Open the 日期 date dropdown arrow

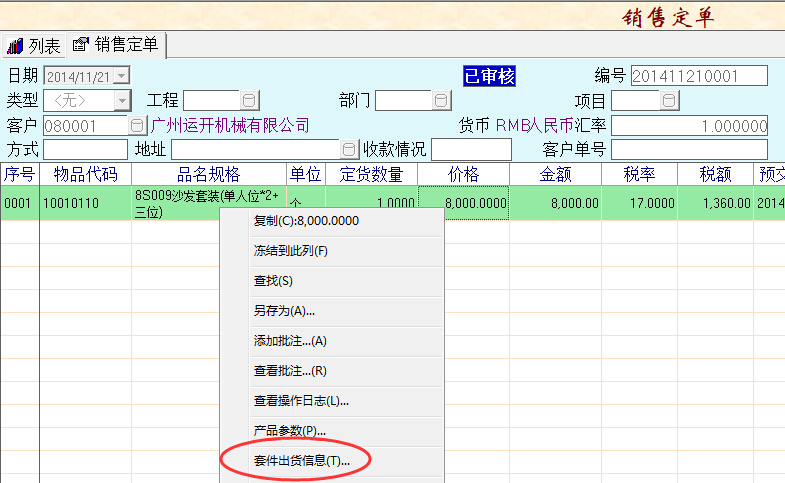point(122,76)
